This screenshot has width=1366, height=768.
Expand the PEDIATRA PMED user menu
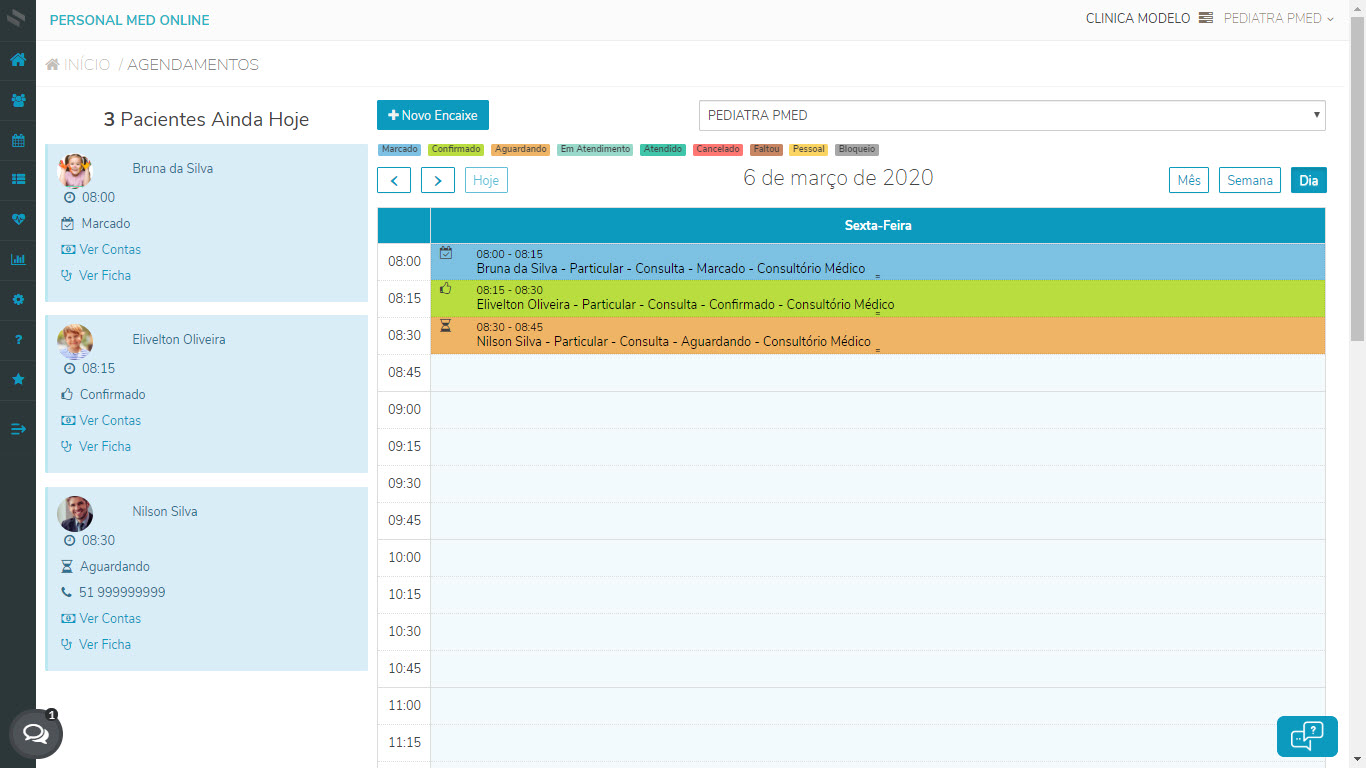click(x=1278, y=18)
